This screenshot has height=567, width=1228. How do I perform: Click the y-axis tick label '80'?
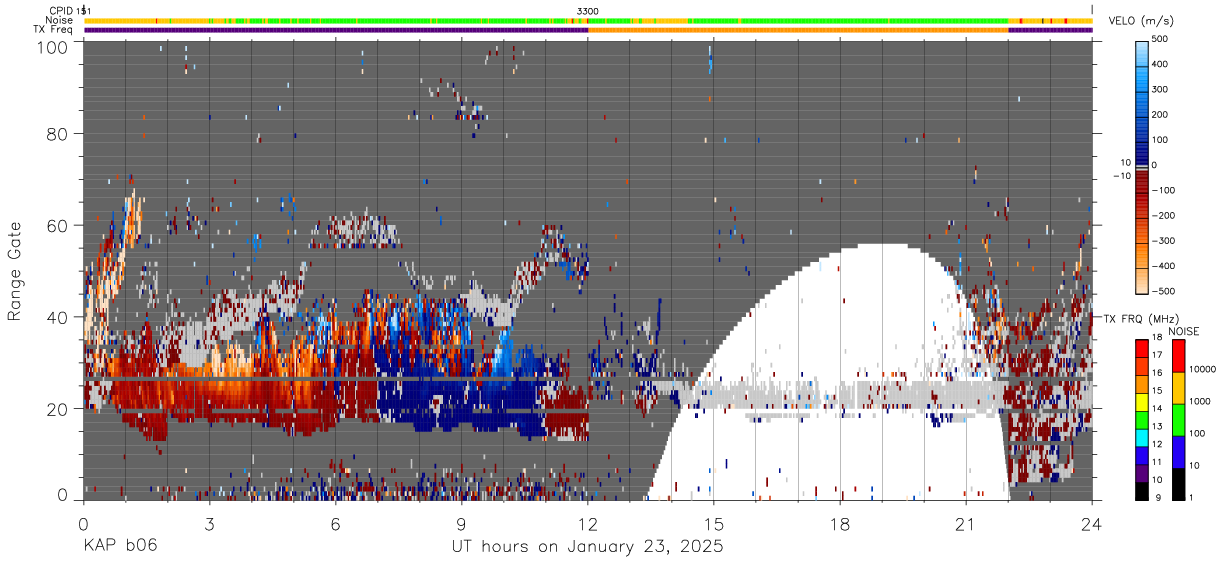pos(57,134)
